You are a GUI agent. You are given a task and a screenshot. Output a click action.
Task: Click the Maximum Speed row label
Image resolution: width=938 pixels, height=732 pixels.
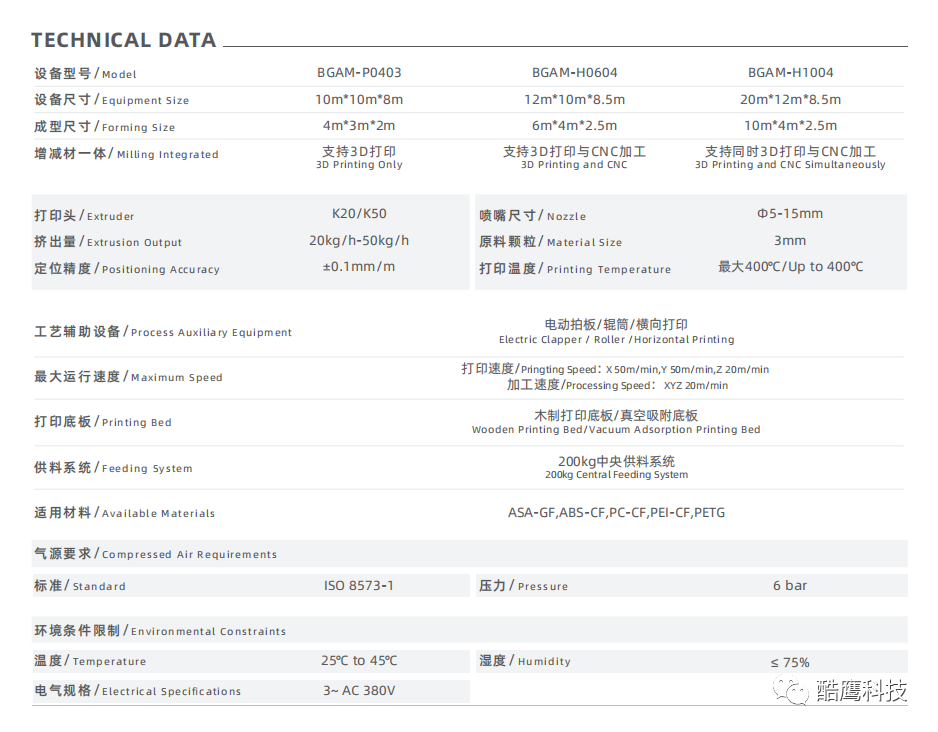point(128,377)
